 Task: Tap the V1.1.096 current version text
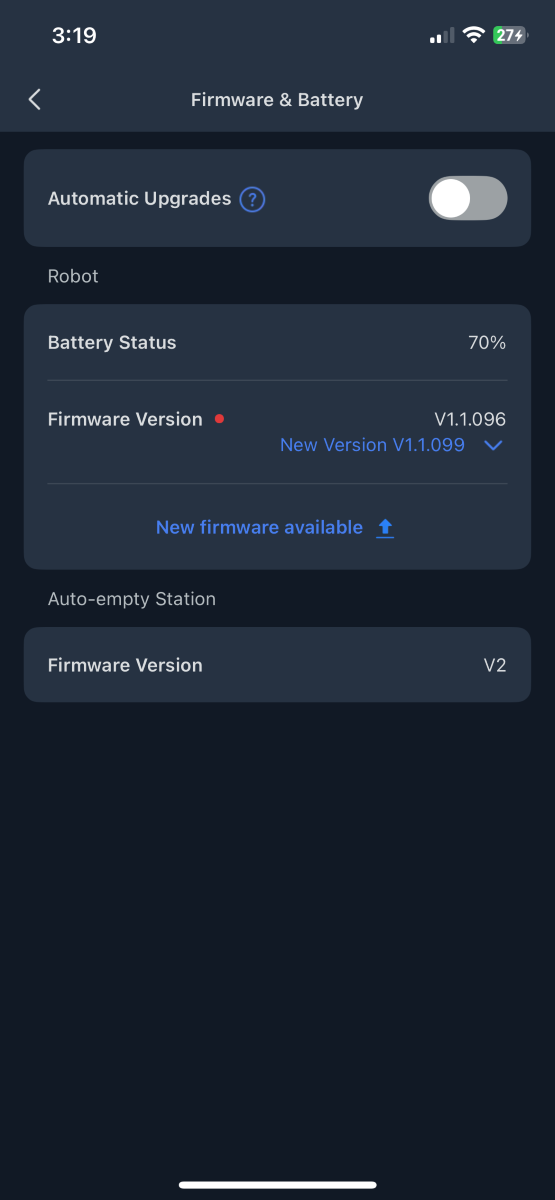(x=470, y=419)
